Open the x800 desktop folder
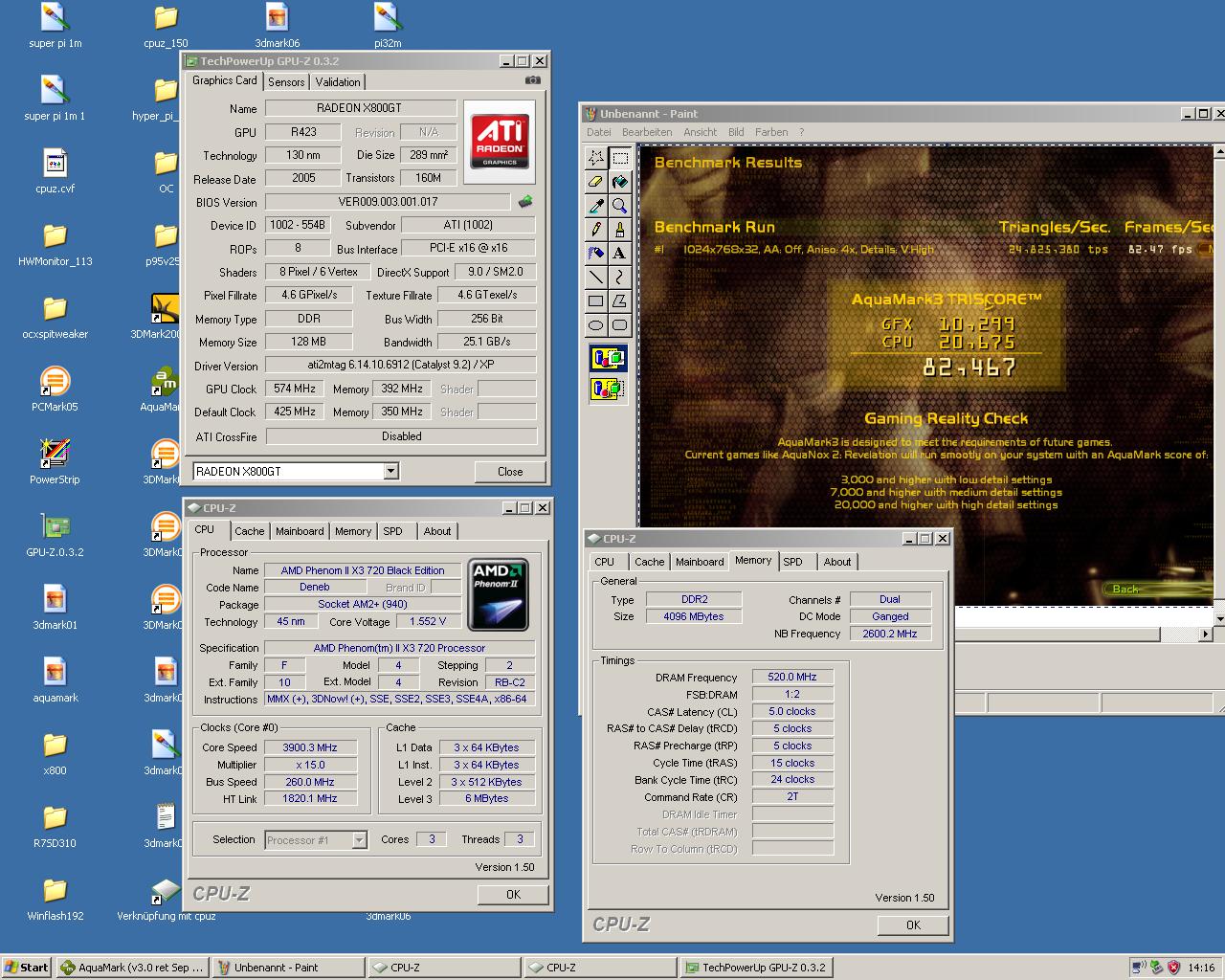Image resolution: width=1225 pixels, height=980 pixels. 55,751
